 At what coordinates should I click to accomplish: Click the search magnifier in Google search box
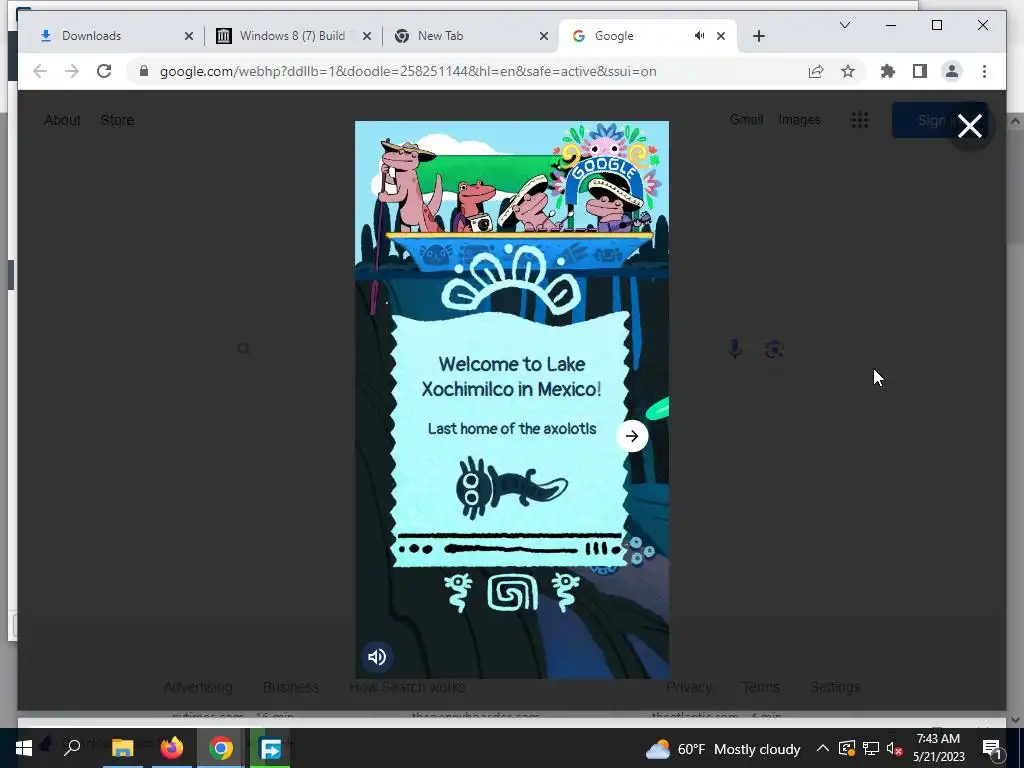click(244, 349)
